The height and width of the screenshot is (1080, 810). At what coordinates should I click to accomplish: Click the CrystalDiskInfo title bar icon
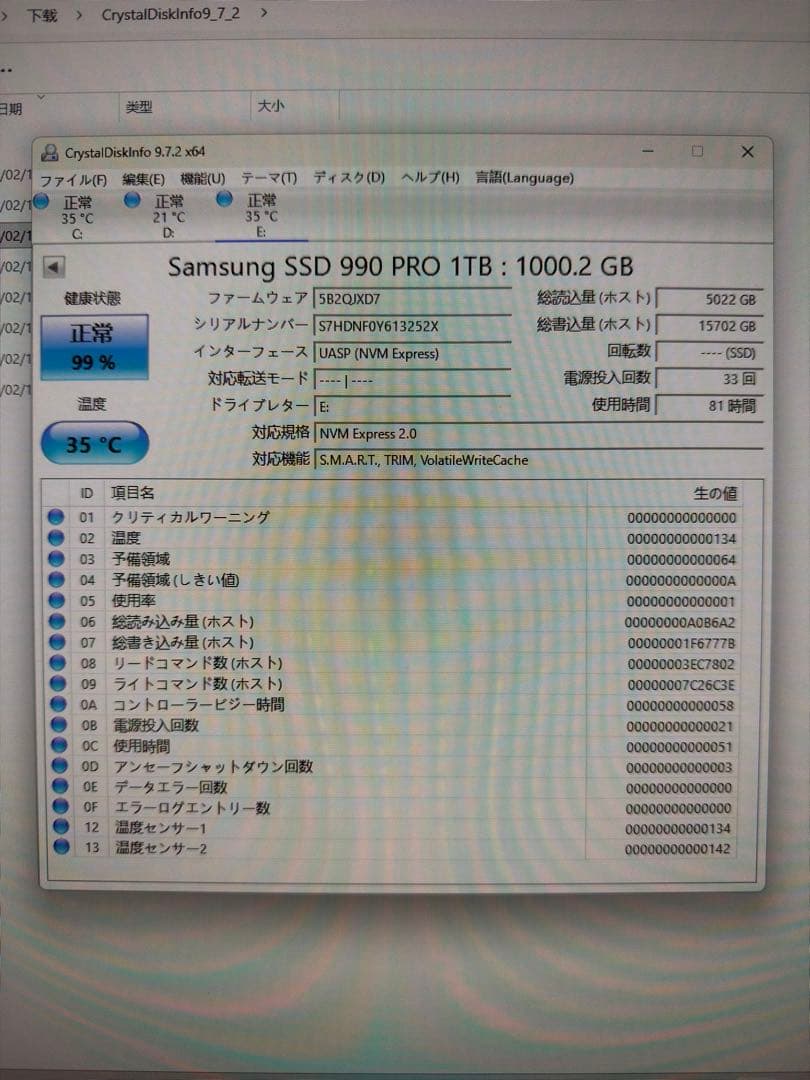(x=50, y=152)
